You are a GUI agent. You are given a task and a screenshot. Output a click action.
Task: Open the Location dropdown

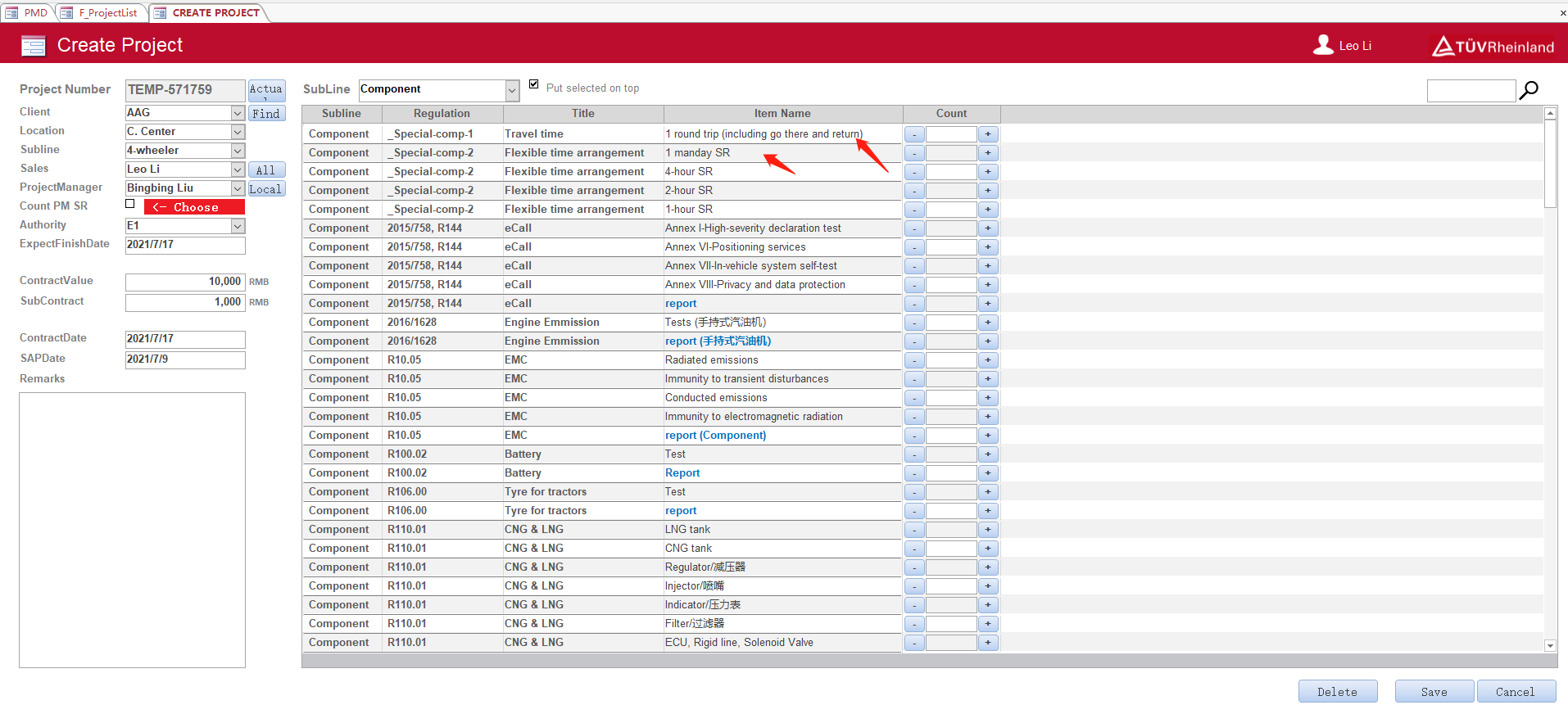pyautogui.click(x=238, y=132)
